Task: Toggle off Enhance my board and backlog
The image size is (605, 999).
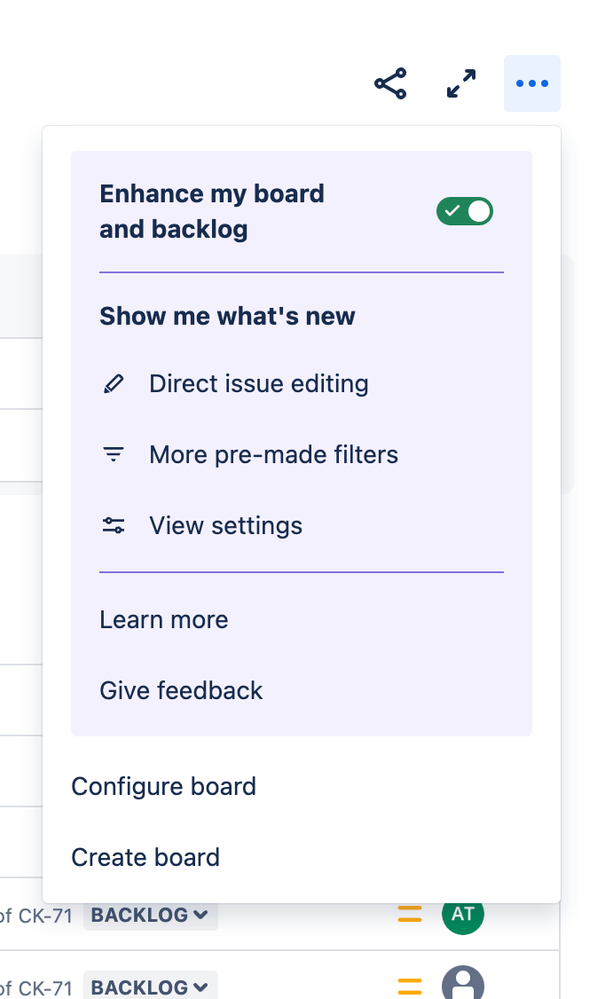Action: 465,211
